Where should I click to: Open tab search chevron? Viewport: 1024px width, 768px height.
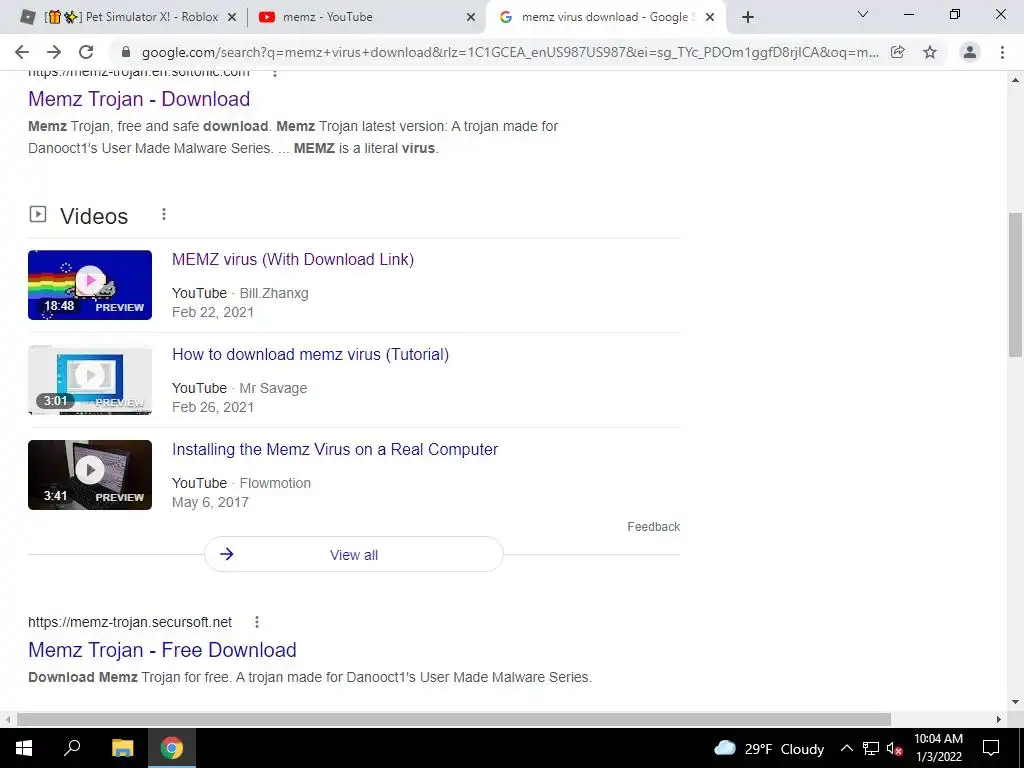pos(863,14)
